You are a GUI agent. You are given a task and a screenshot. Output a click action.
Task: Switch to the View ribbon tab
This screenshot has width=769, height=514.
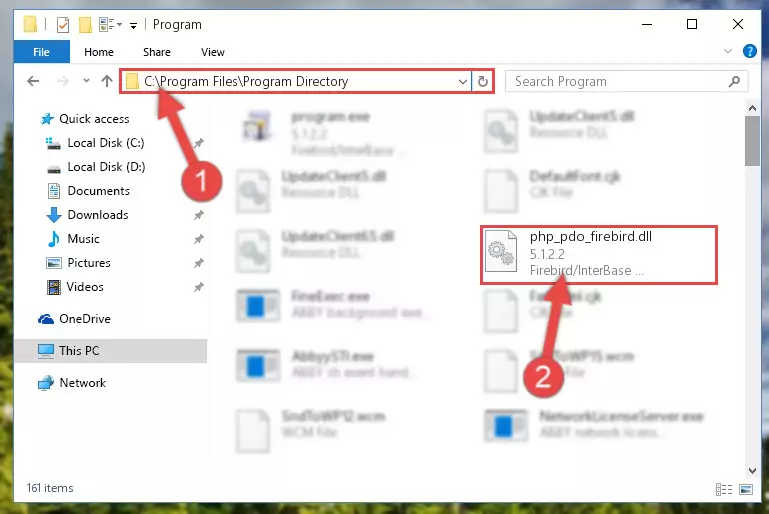tap(212, 52)
